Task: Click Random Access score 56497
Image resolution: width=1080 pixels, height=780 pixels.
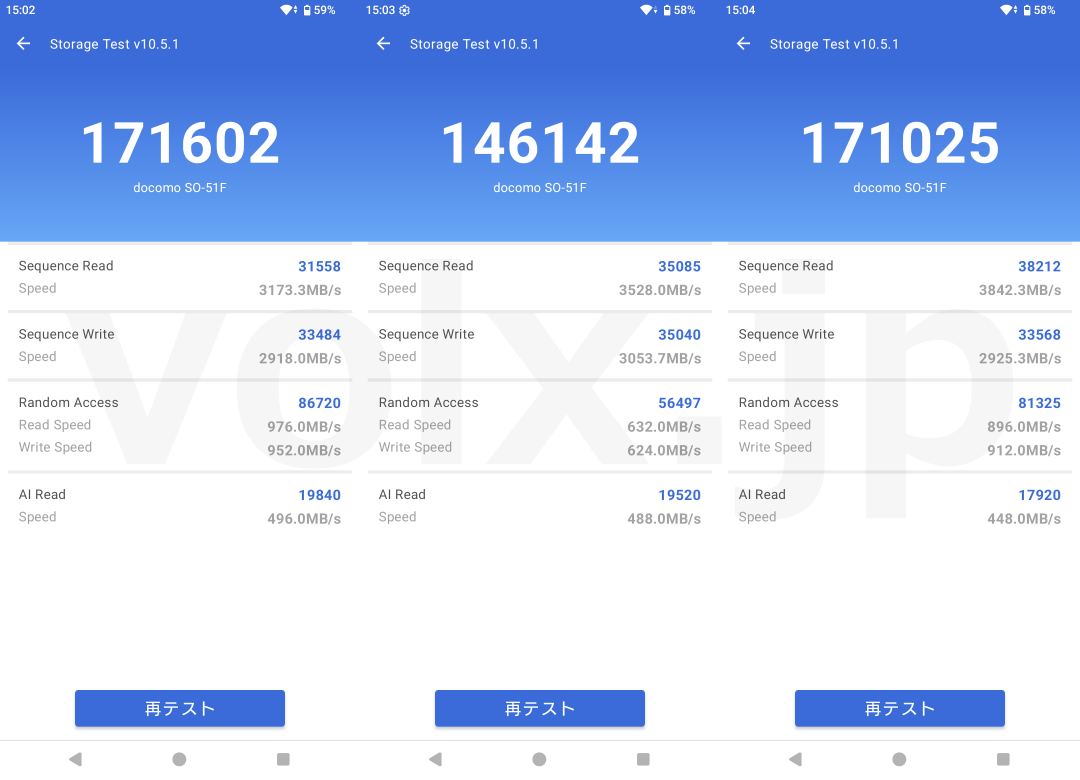Action: pos(679,403)
